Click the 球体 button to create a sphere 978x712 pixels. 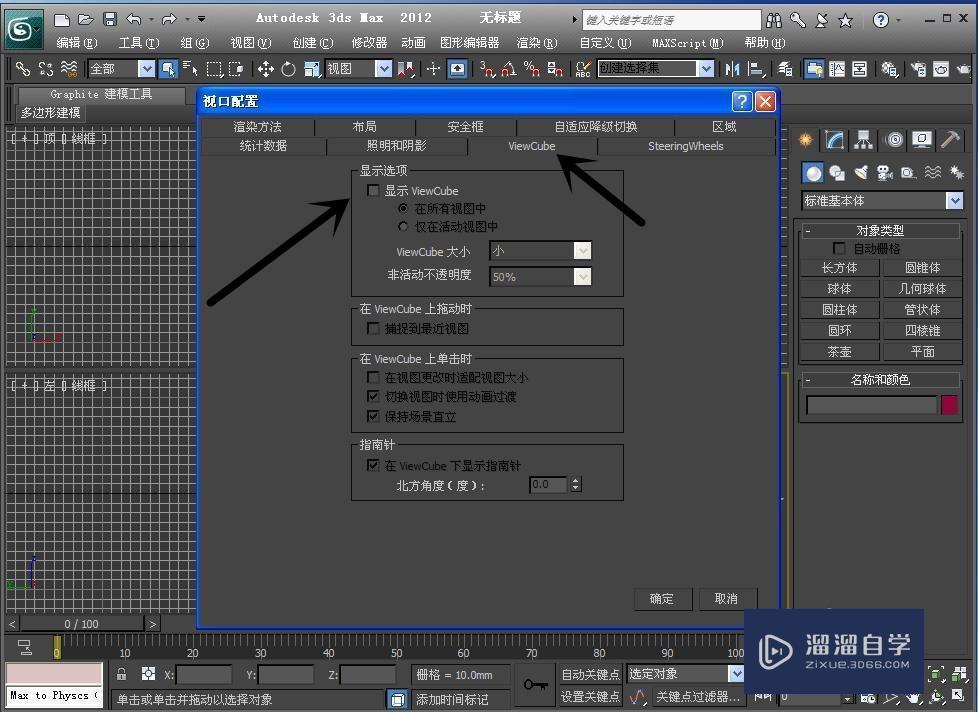tap(840, 288)
